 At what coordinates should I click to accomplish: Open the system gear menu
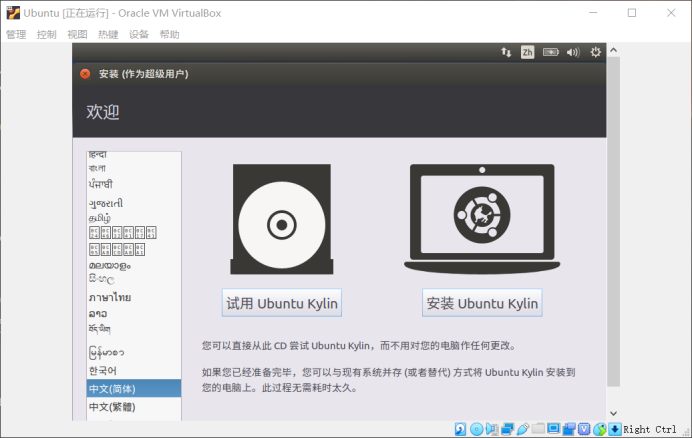(x=595, y=52)
